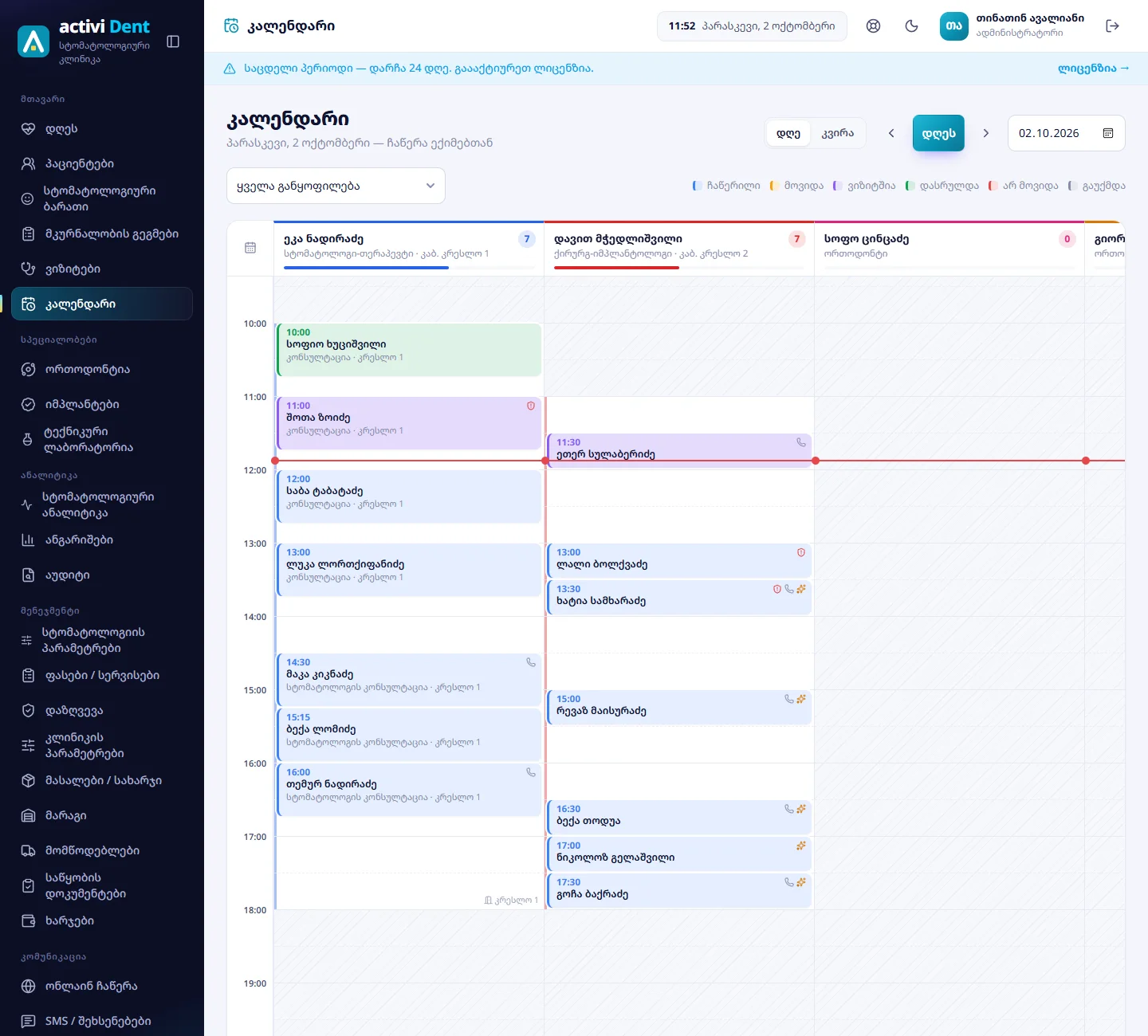
Task: Follow the ლიცენზია link in the banner
Action: click(1093, 69)
